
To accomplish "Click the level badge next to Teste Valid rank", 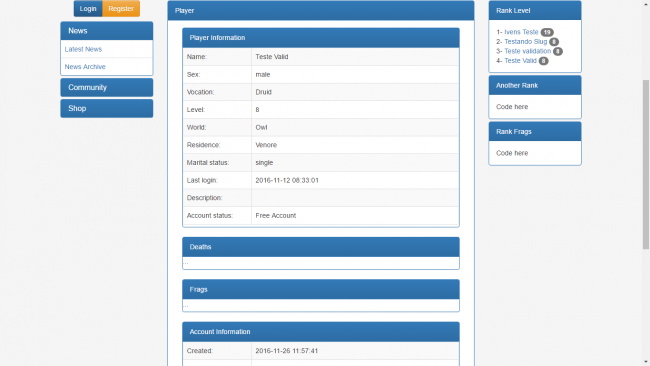I will [543, 61].
